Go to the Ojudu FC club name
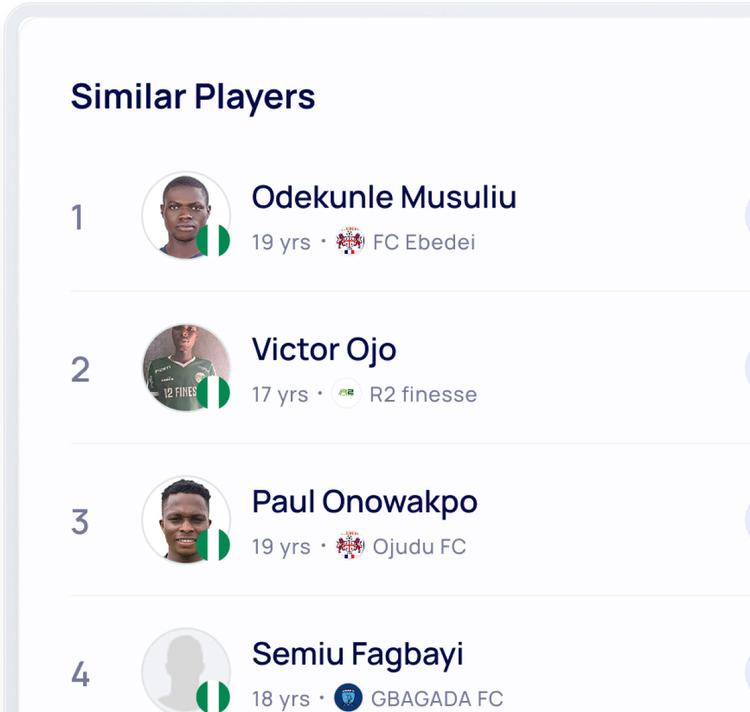This screenshot has width=750, height=712. tap(419, 546)
